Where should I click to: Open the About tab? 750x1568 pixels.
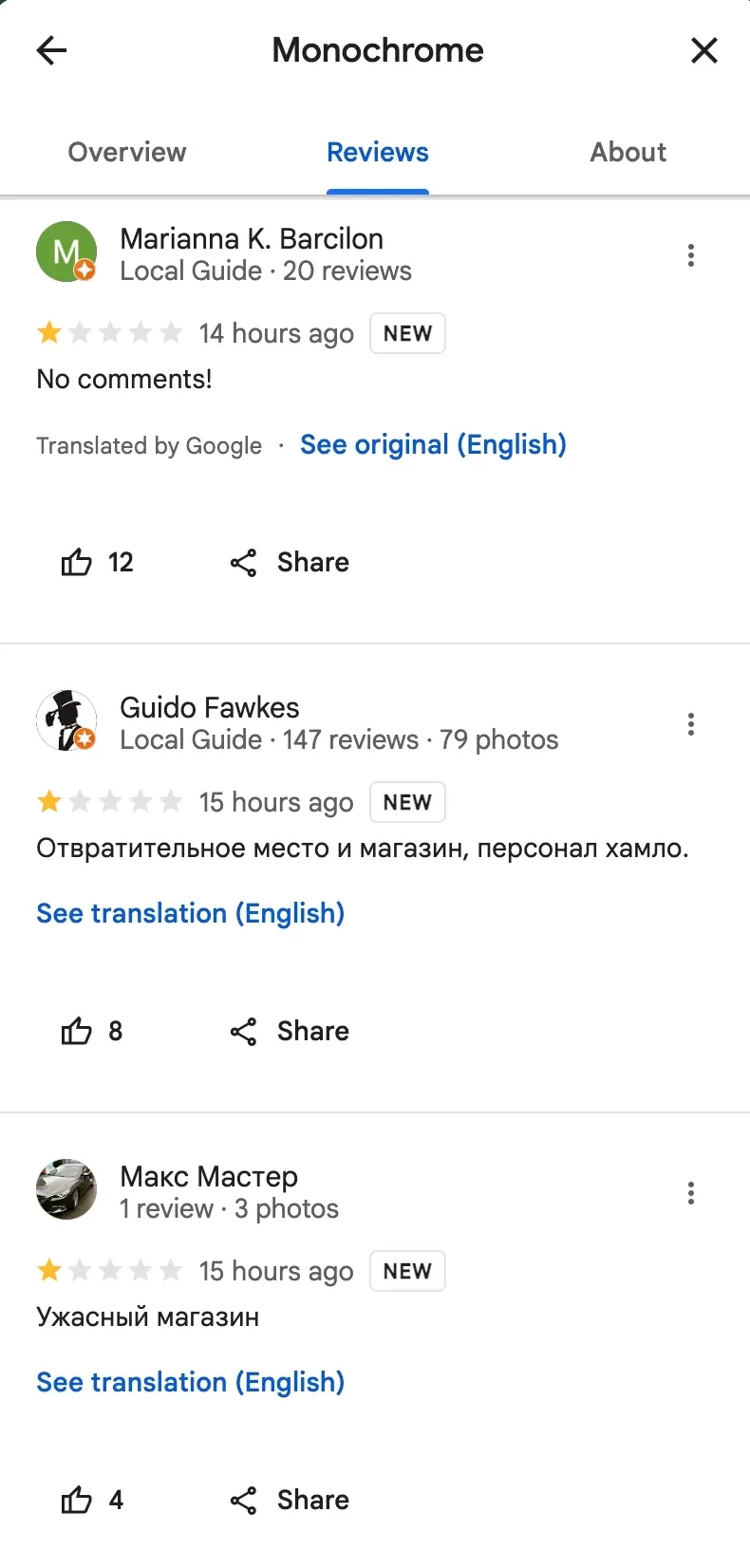[x=628, y=153]
